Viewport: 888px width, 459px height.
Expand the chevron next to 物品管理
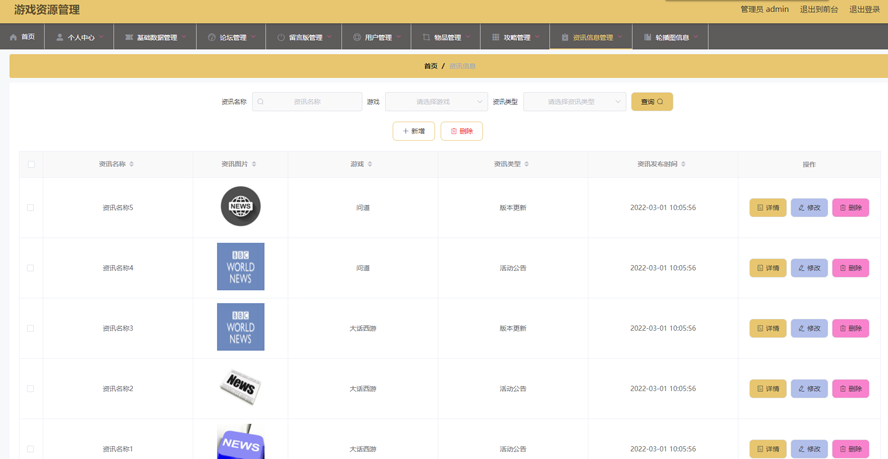point(468,37)
